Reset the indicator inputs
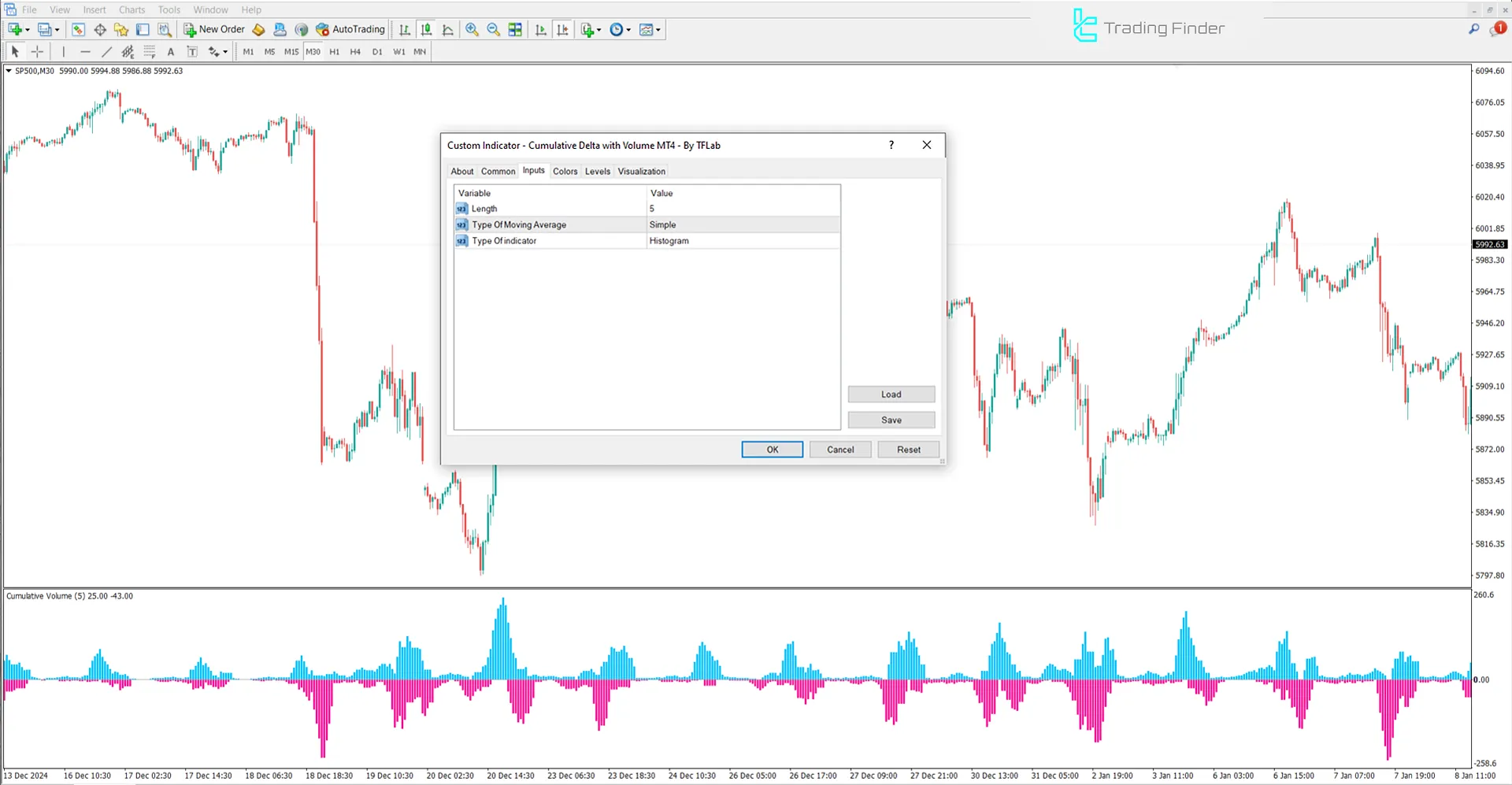The width and height of the screenshot is (1512, 785). [x=908, y=449]
